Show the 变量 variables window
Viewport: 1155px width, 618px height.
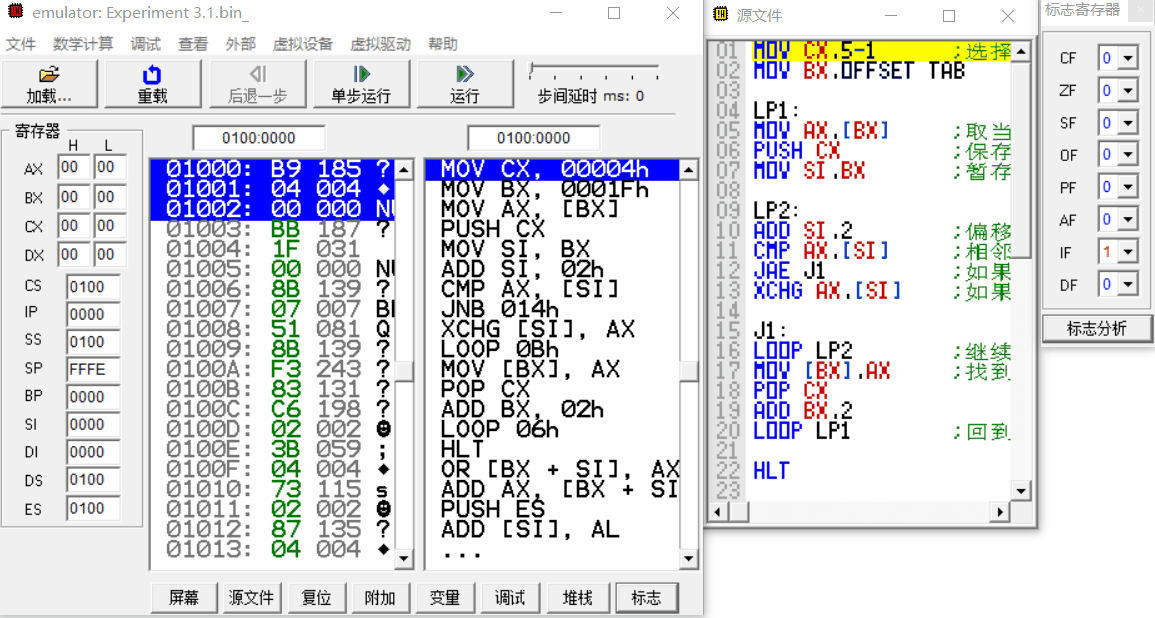click(x=446, y=597)
